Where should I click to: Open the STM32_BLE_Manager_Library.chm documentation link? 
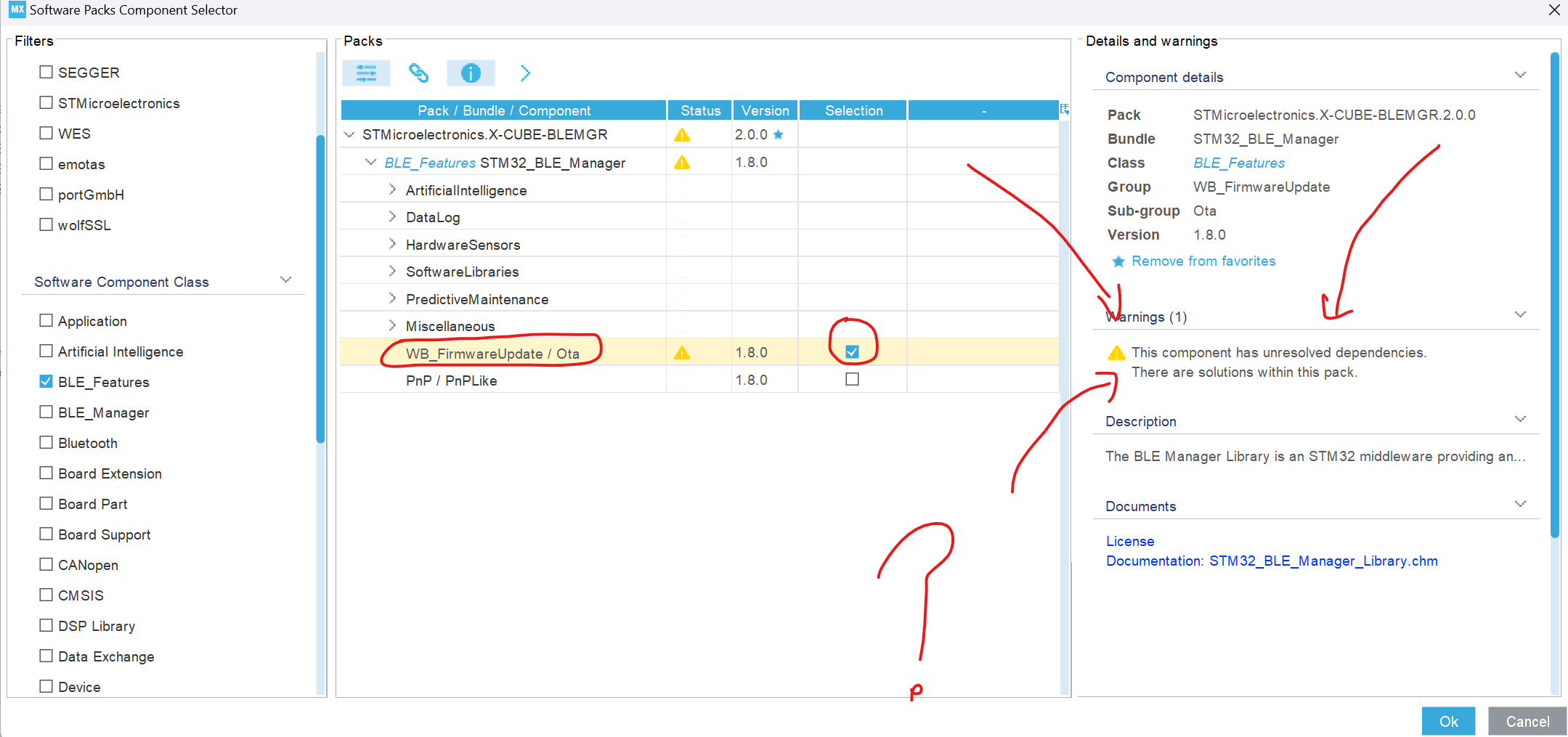[1323, 561]
